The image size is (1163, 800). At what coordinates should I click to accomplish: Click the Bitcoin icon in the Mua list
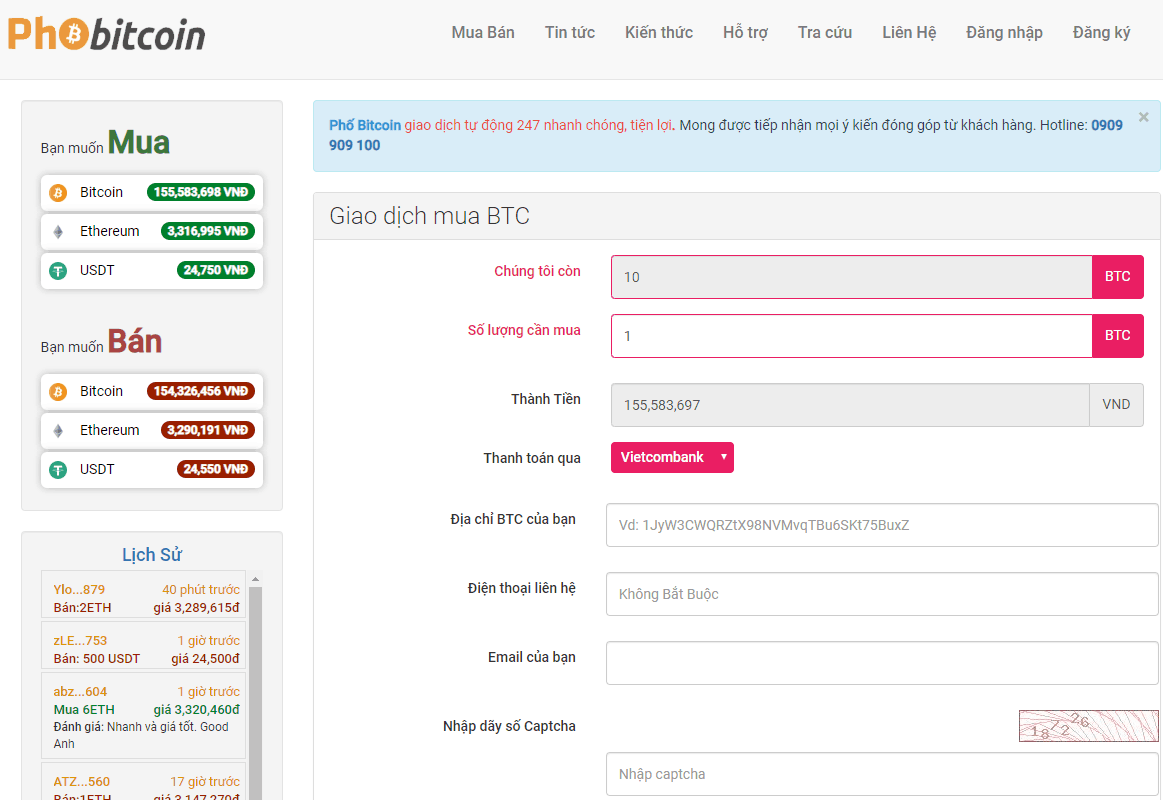click(58, 193)
